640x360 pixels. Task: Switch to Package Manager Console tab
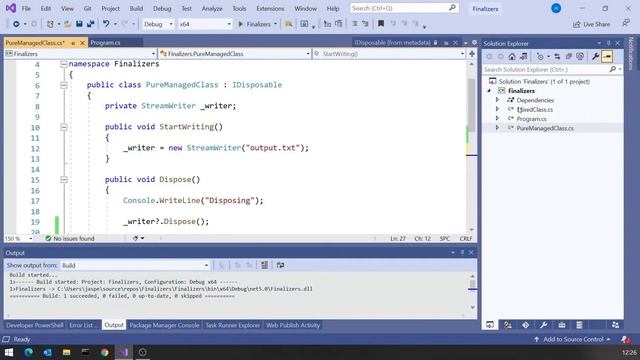(164, 325)
